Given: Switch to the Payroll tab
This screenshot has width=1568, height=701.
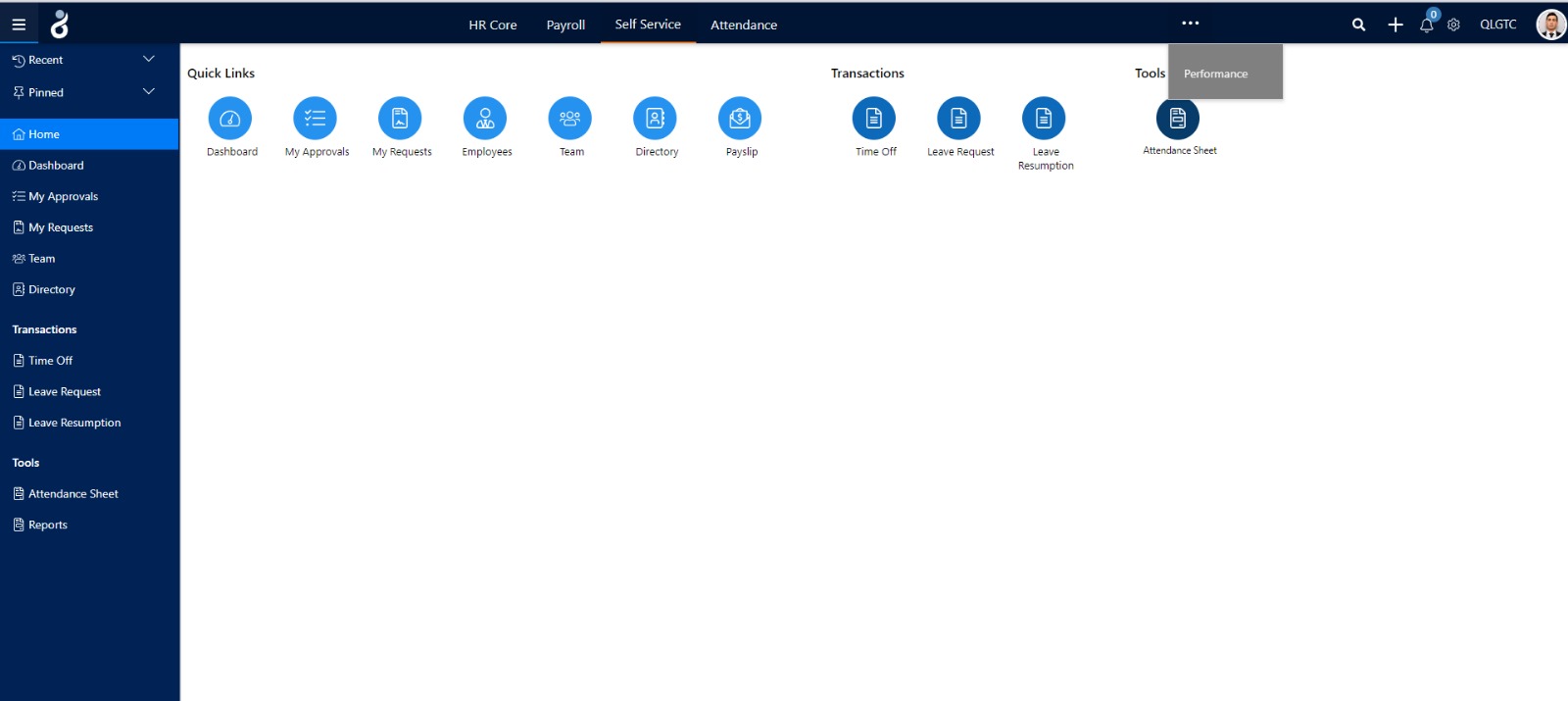Looking at the screenshot, I should click(565, 25).
